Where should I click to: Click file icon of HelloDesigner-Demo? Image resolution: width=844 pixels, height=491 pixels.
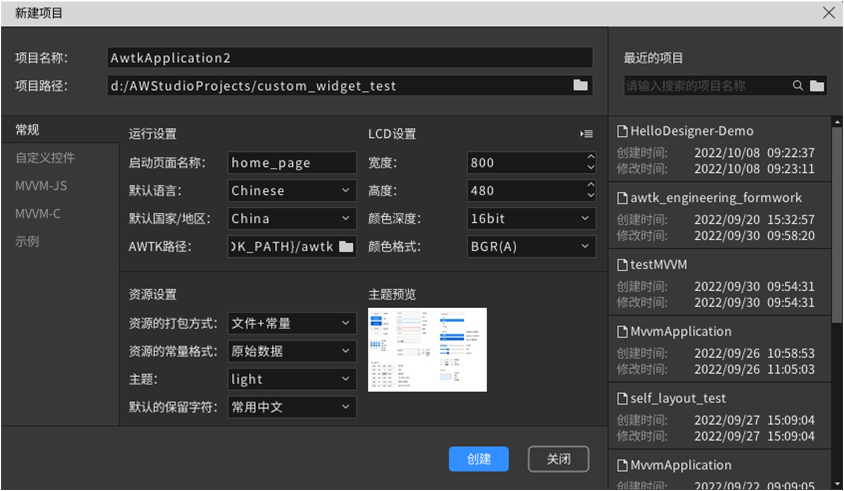tap(622, 131)
